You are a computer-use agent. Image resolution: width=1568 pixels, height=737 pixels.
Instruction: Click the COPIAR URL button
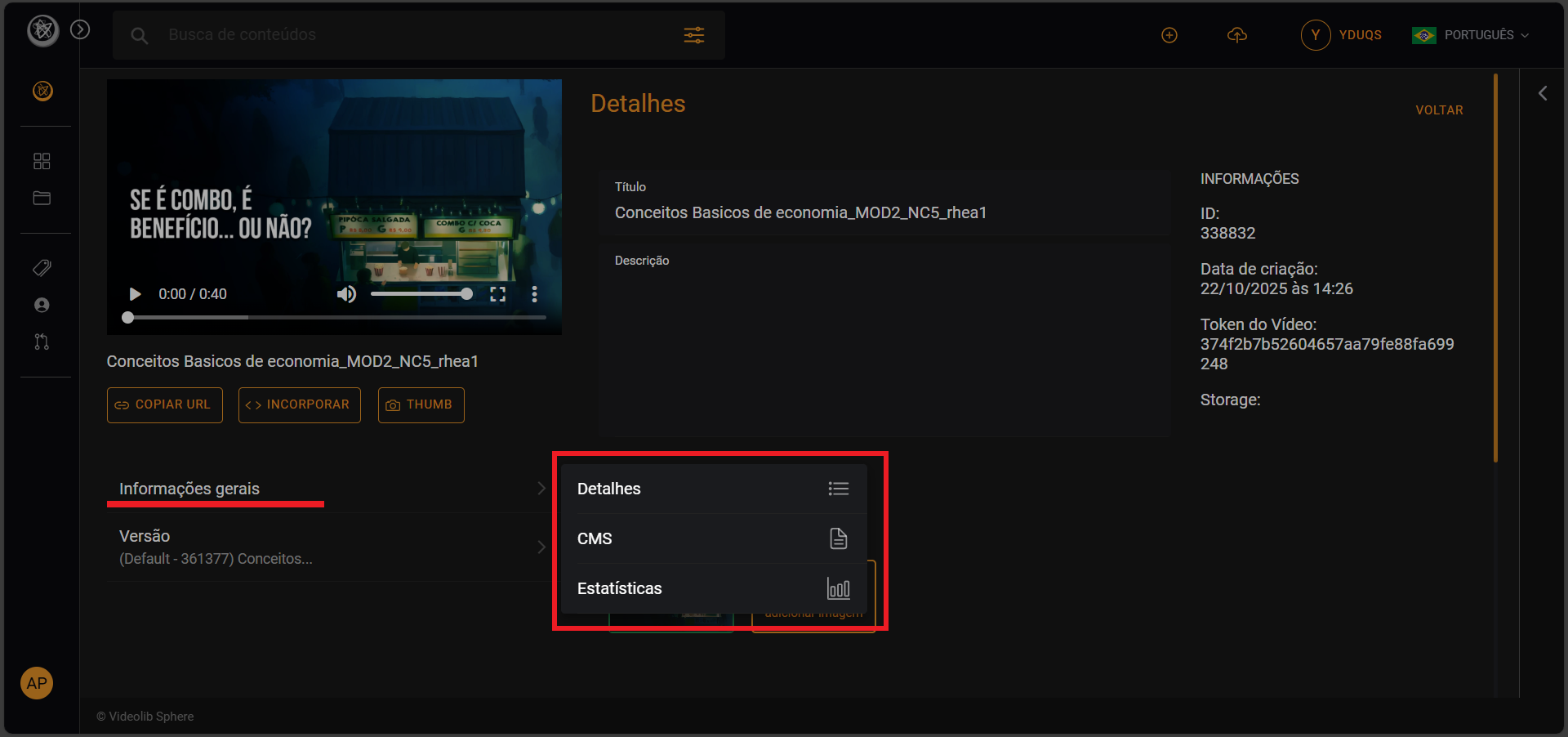[x=164, y=404]
